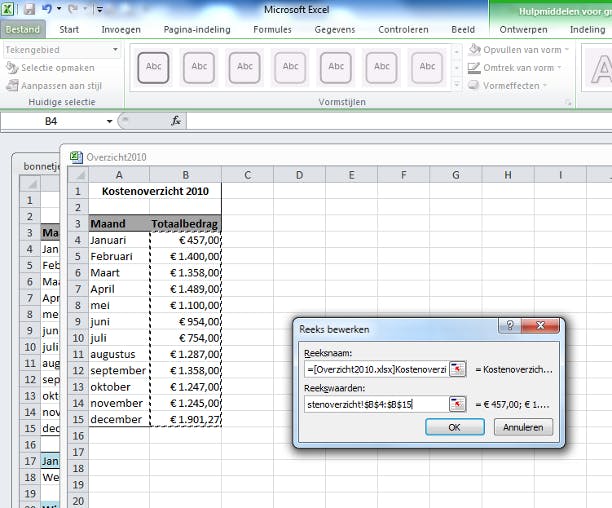Select the seventh Abc shape style
612x508 pixels.
click(x=427, y=68)
